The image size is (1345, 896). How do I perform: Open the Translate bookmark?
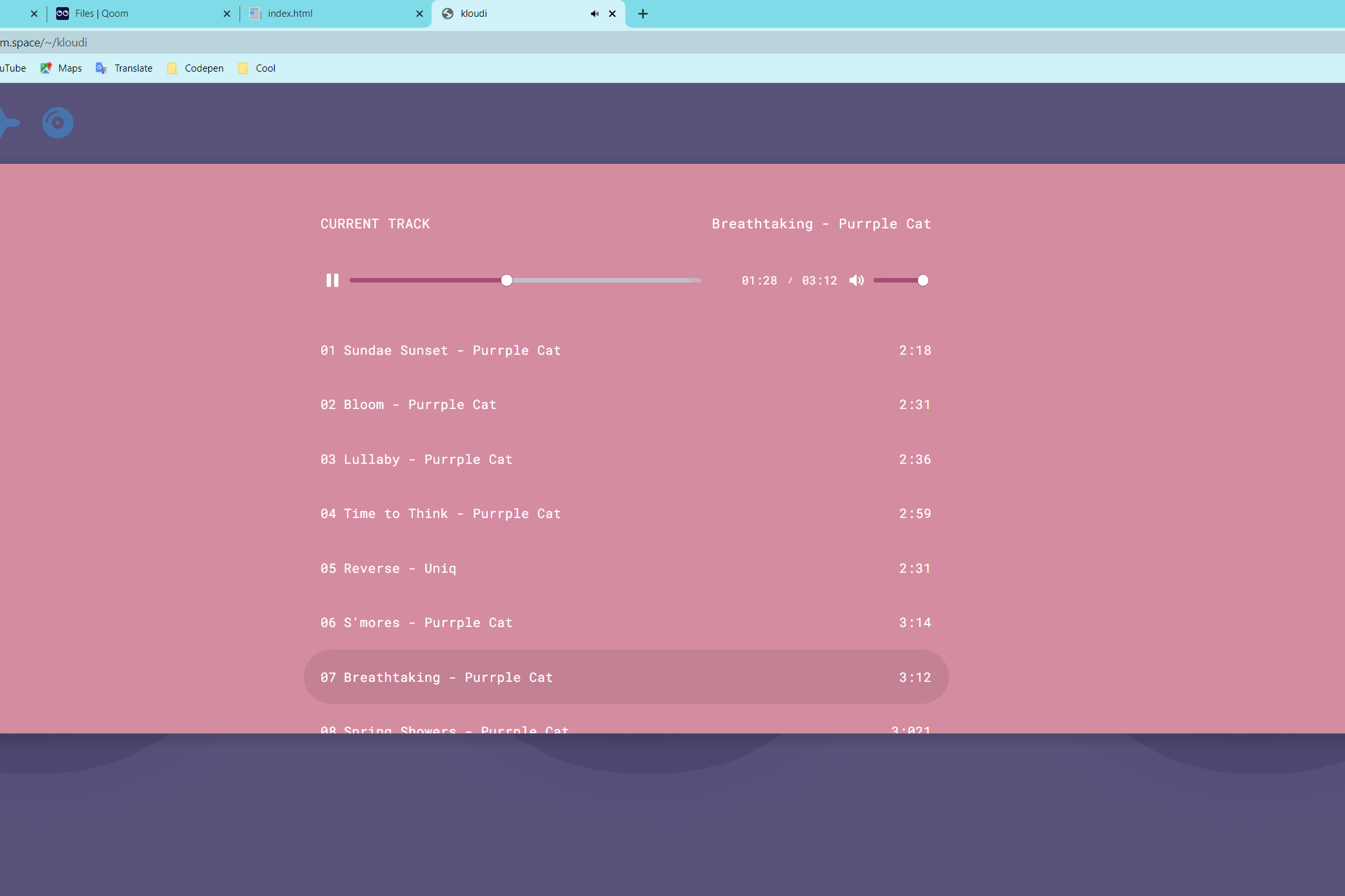coord(125,68)
